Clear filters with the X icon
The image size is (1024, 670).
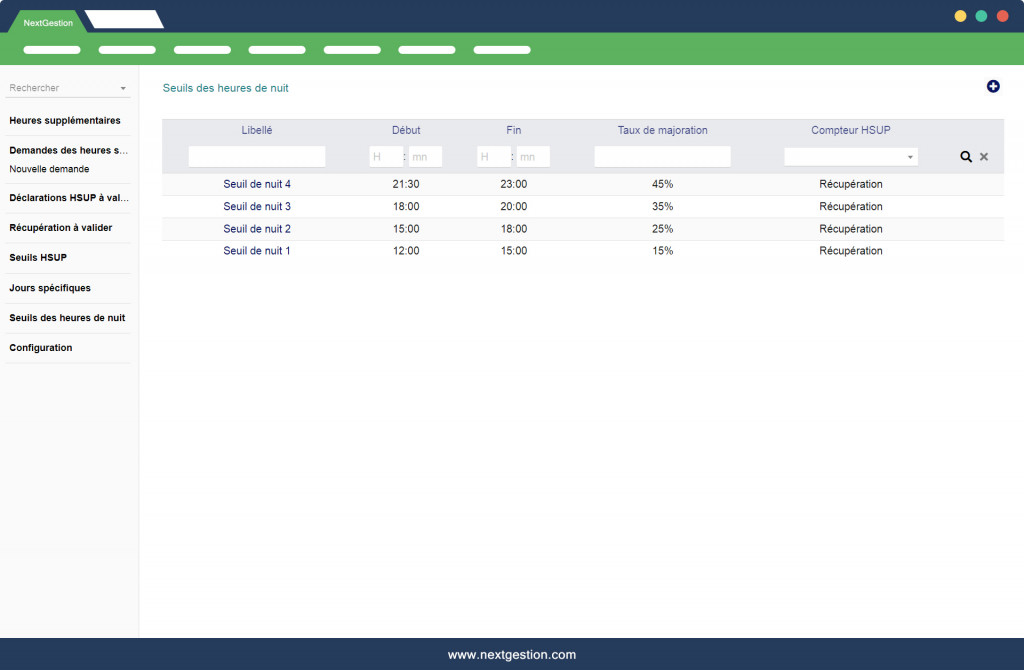984,157
